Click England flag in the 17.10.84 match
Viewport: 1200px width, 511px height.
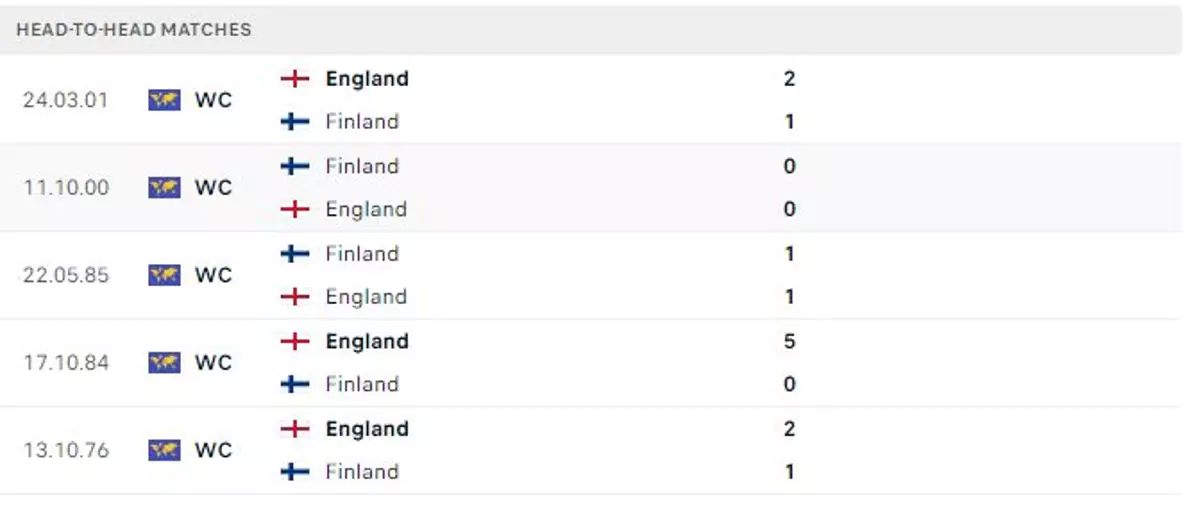click(x=295, y=341)
